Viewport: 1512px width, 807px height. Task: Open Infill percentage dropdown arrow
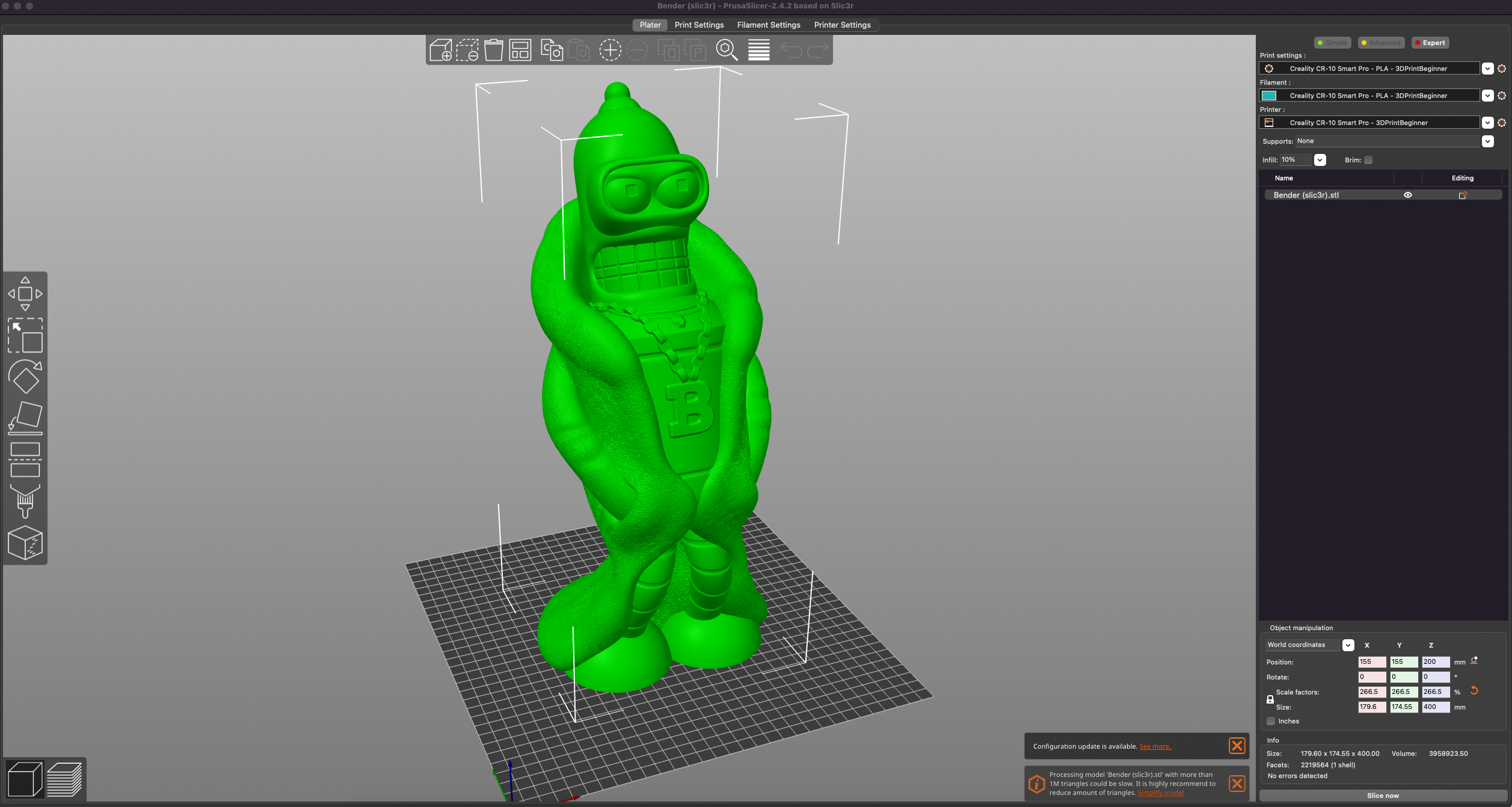[1320, 160]
